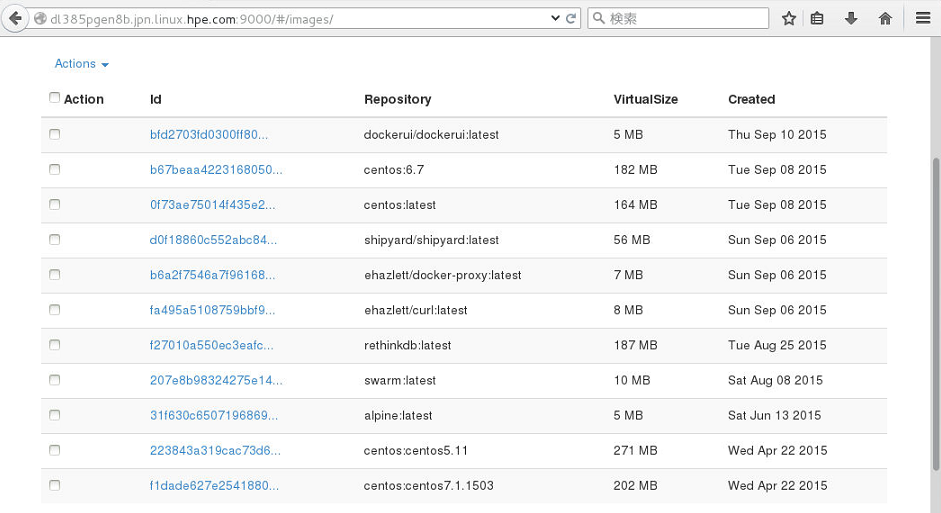Click the site identity globe icon
The height and width of the screenshot is (513, 941).
[40, 19]
